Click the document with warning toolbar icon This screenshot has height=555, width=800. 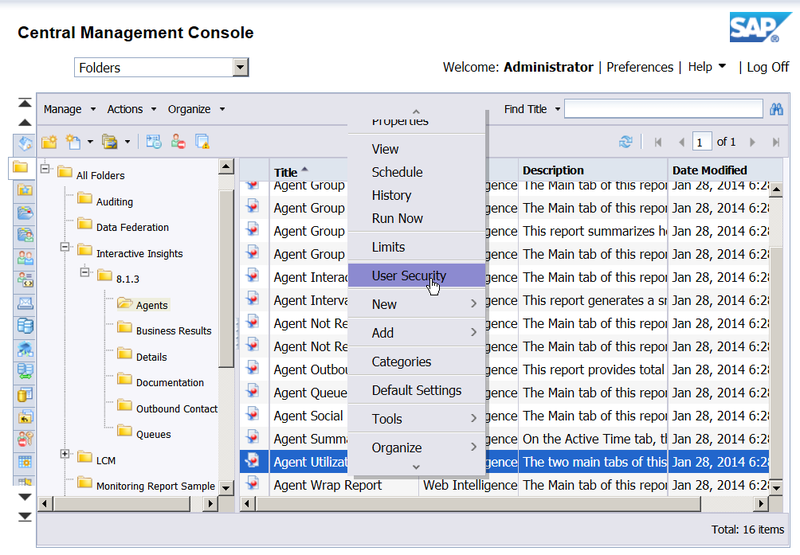(202, 142)
